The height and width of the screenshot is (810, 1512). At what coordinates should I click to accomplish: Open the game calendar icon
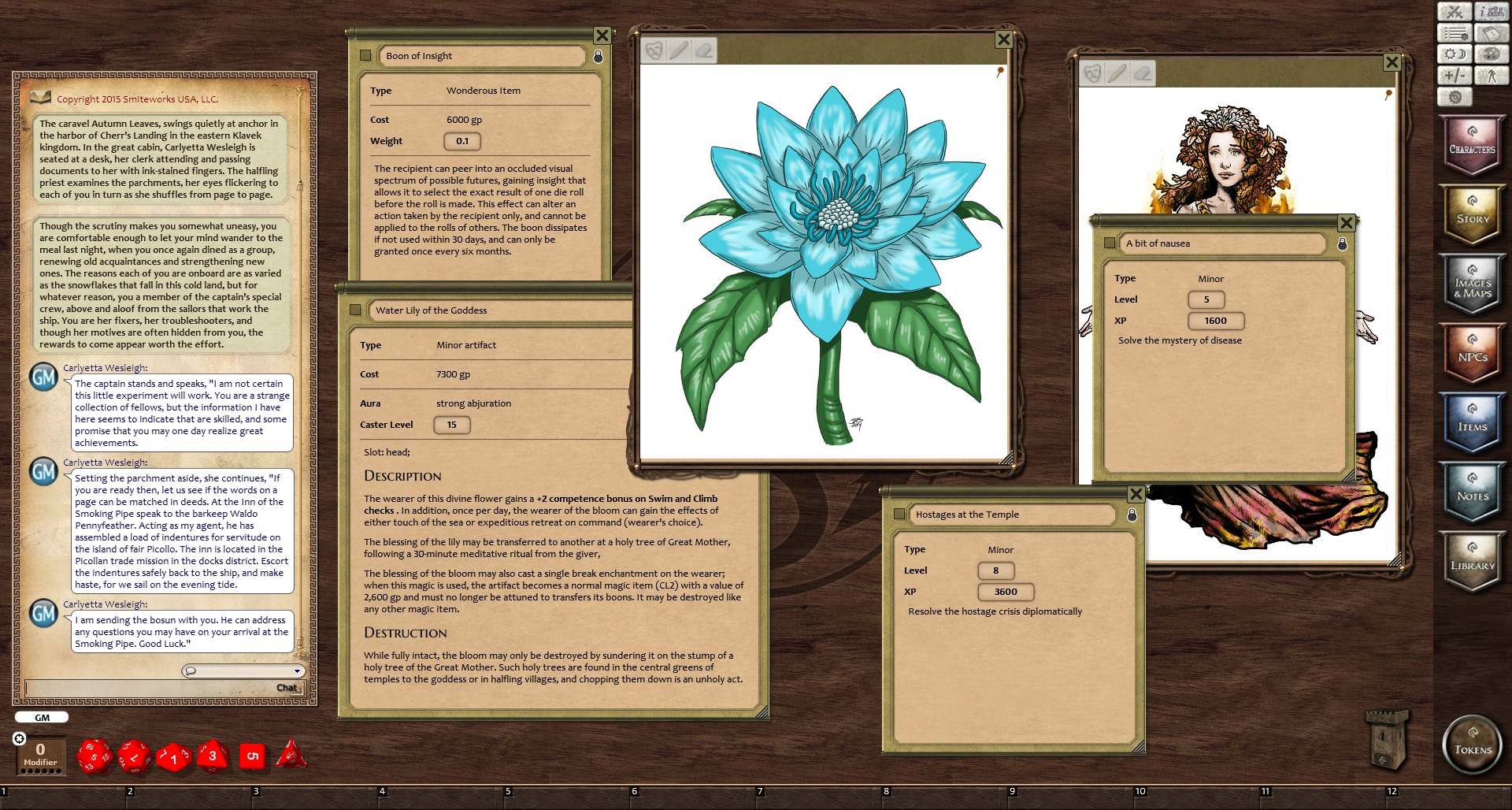pos(1492,33)
